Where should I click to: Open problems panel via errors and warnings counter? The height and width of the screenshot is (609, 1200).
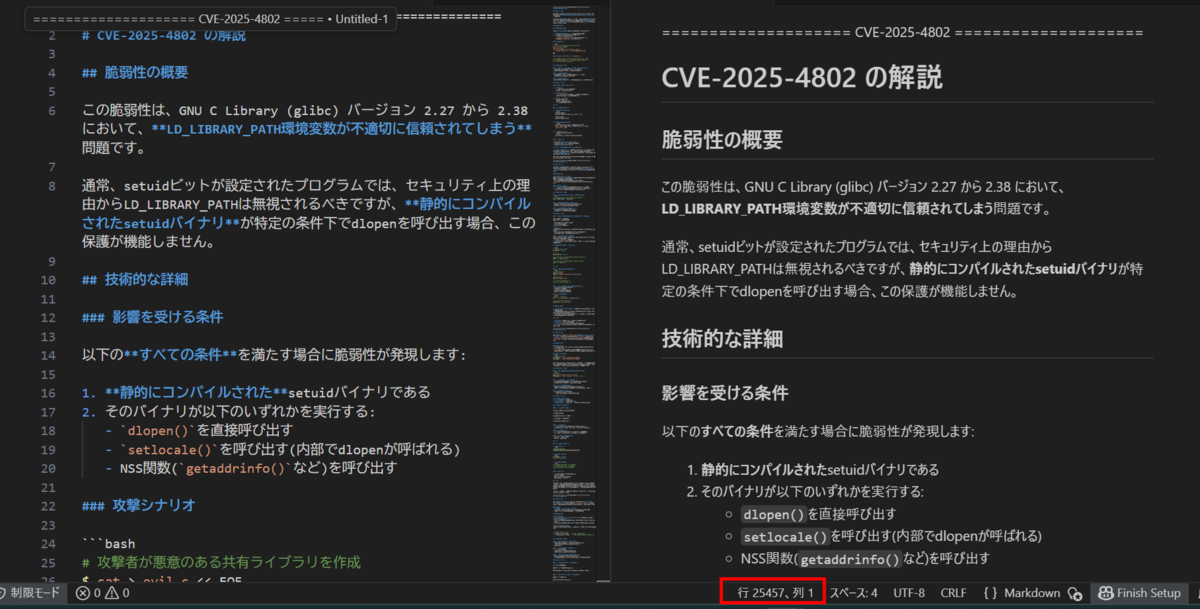(x=102, y=593)
